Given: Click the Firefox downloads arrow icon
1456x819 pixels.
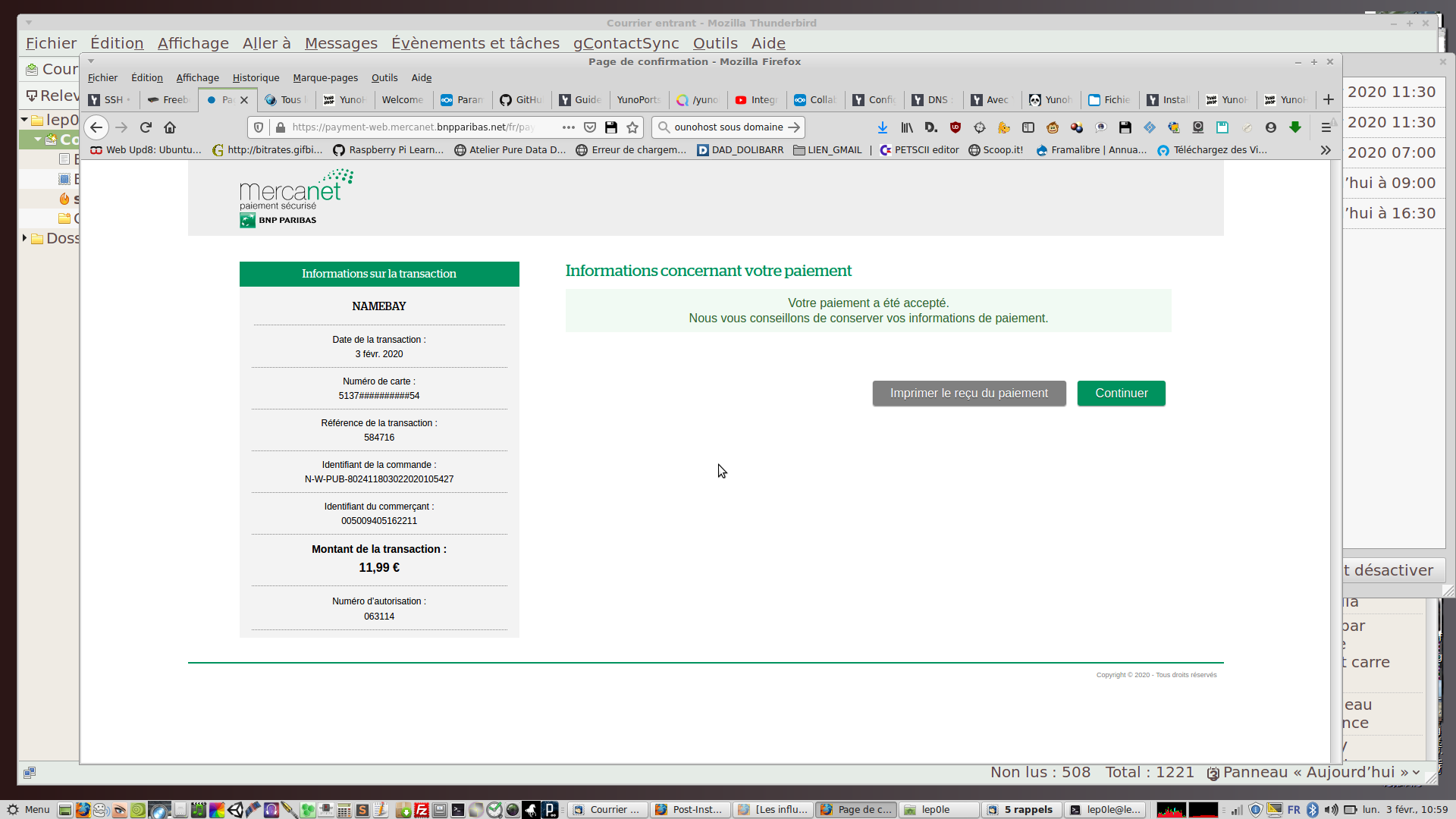Looking at the screenshot, I should point(883,127).
